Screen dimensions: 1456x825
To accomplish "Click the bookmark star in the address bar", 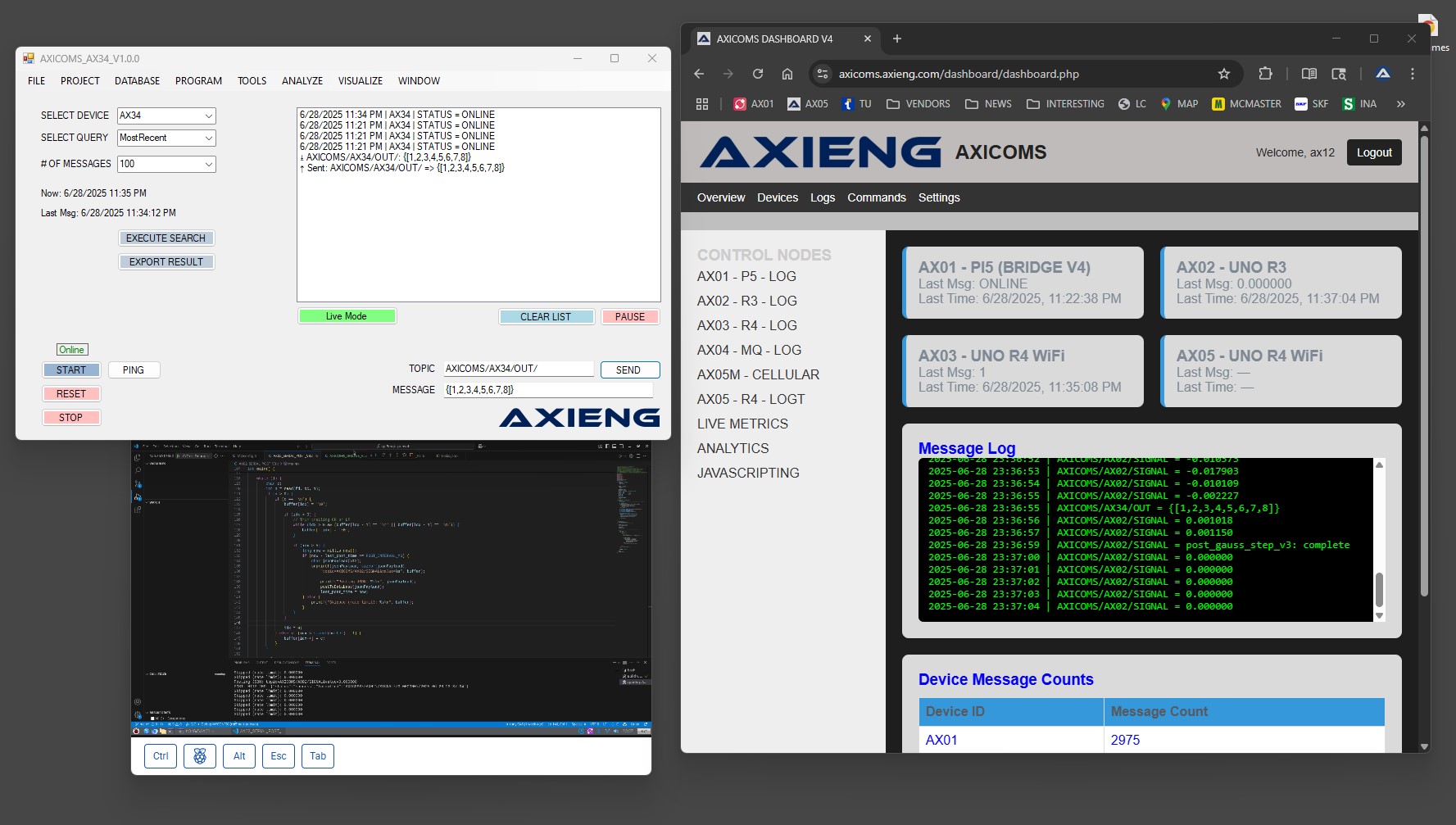I will [1223, 74].
